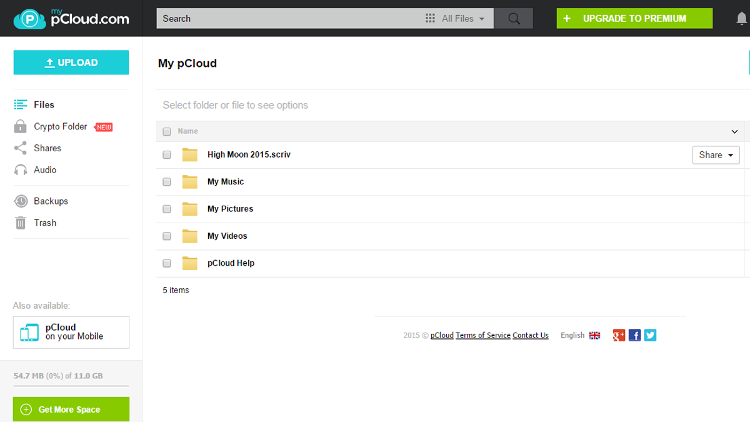The width and height of the screenshot is (750, 422).
Task: Click the pCloud logo icon
Action: [30, 19]
